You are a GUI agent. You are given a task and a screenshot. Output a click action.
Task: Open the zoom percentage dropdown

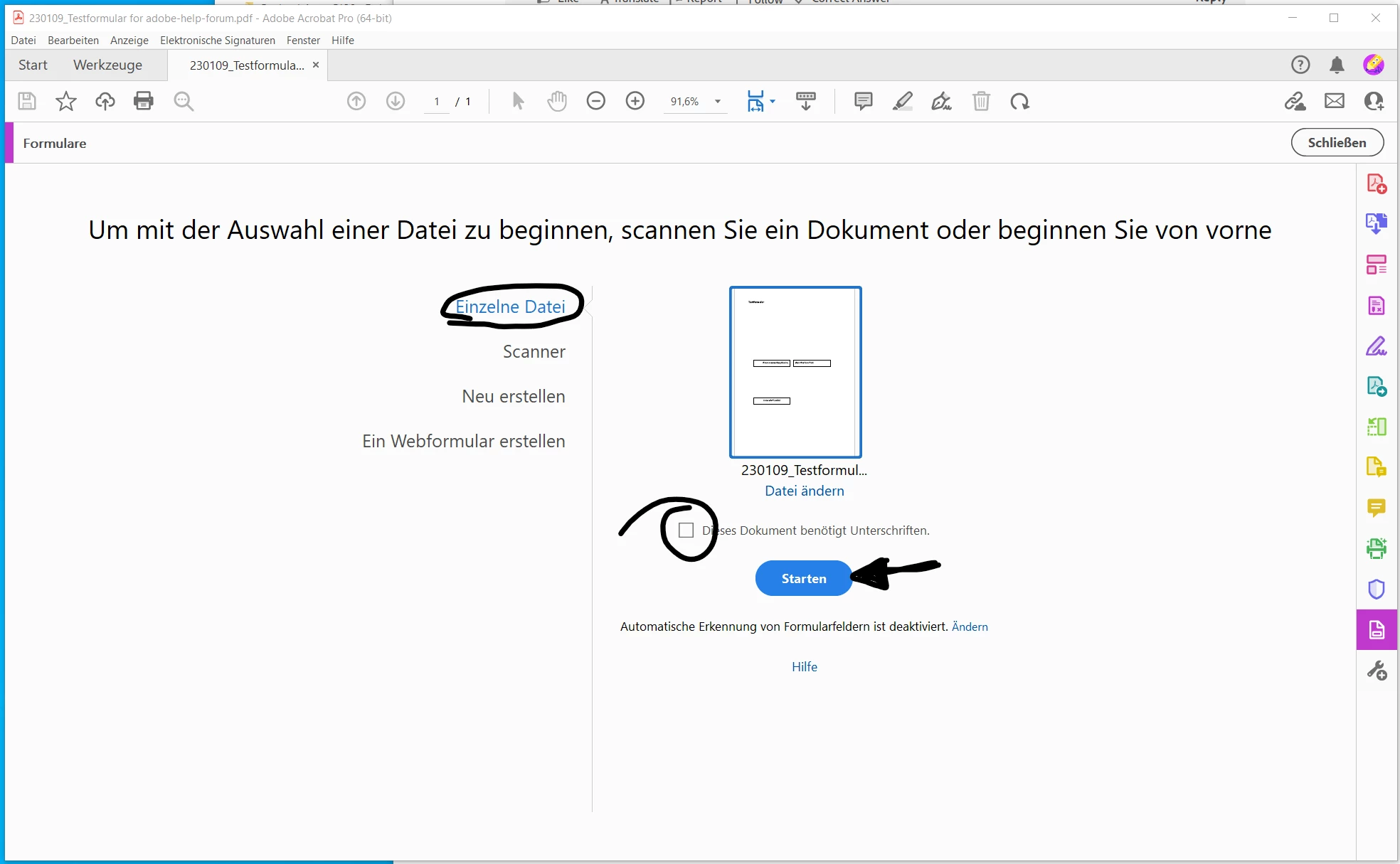tap(718, 102)
